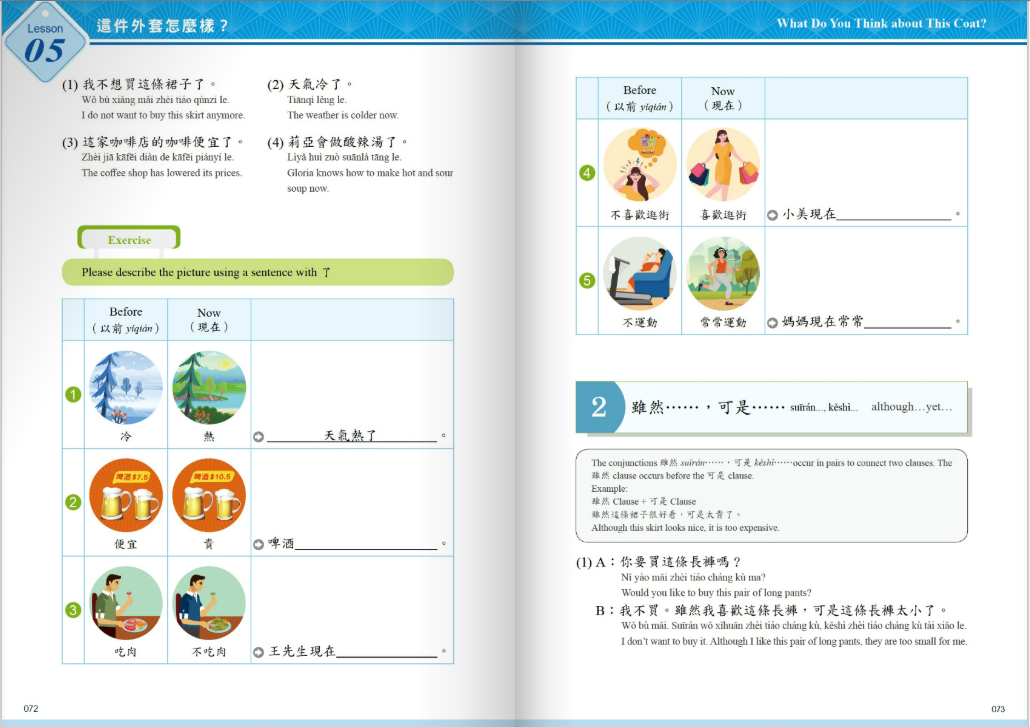This screenshot has width=1030, height=727.
Task: Click the green exercise instruction banner
Action: pos(257,272)
